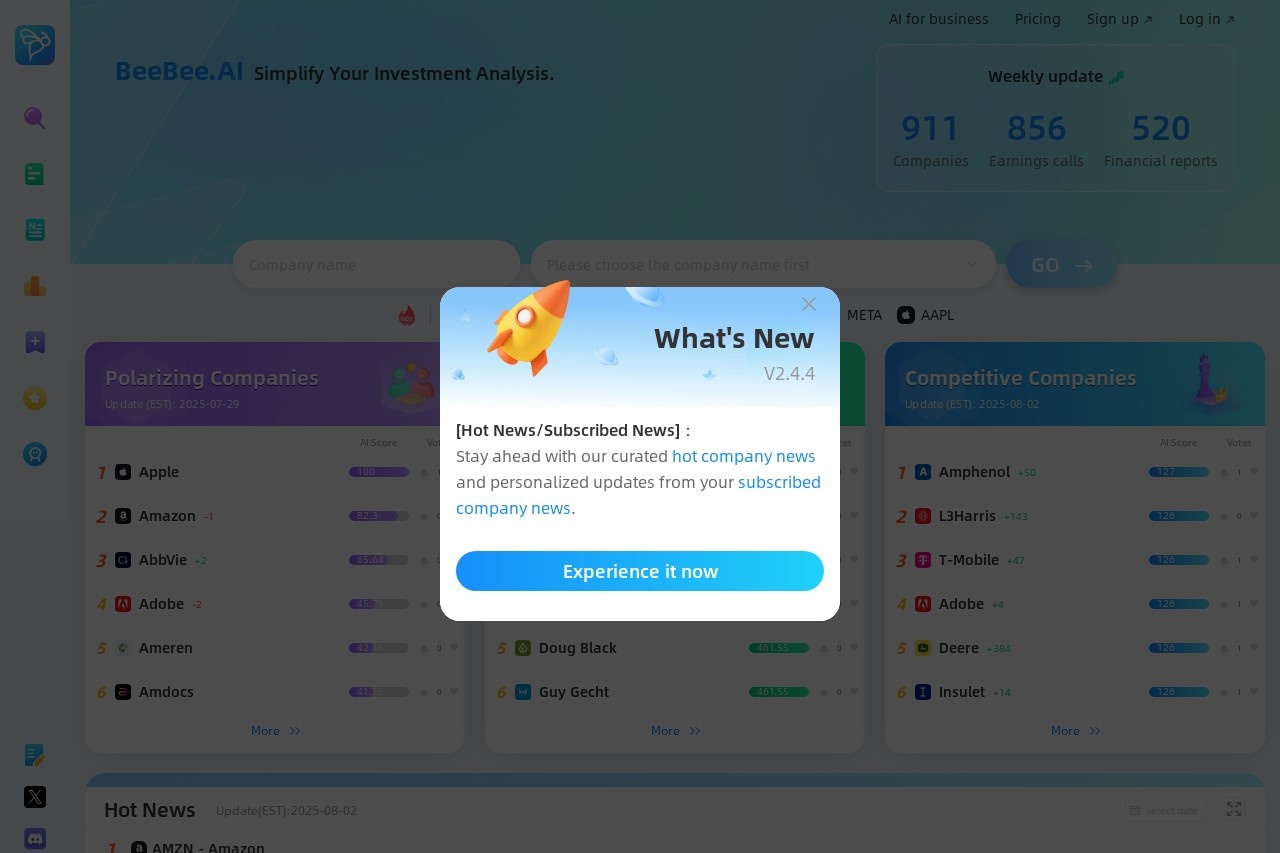This screenshot has height=853, width=1280.
Task: Open the Discord icon in sidebar
Action: tap(35, 839)
